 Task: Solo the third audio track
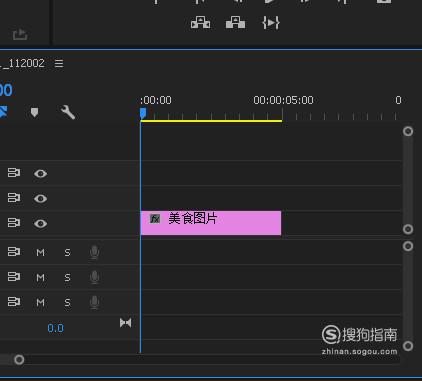tap(67, 303)
